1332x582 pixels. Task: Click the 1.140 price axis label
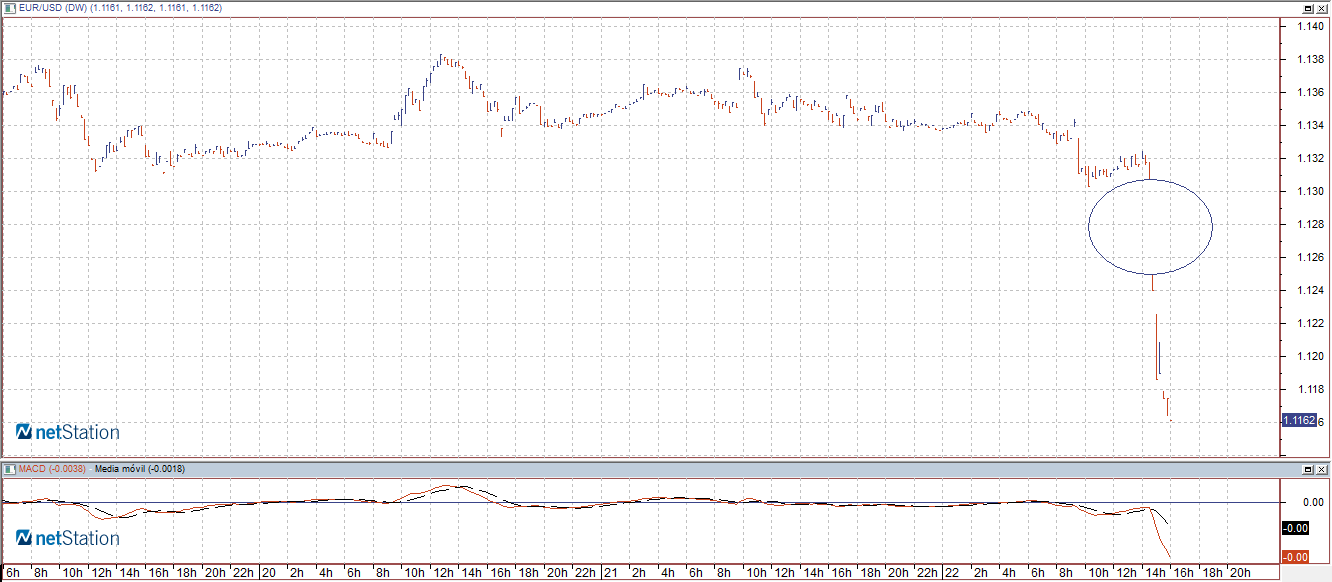coord(1310,26)
